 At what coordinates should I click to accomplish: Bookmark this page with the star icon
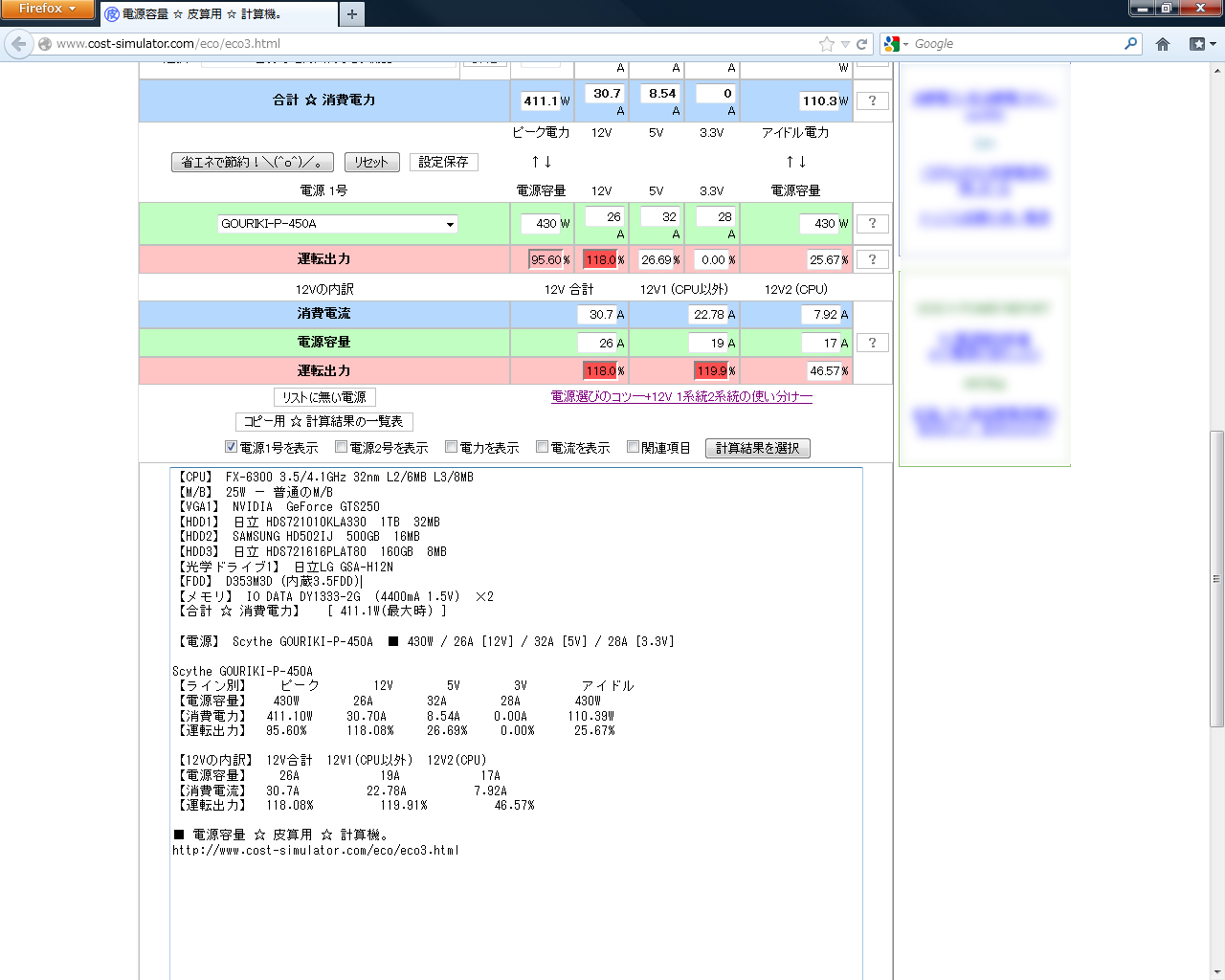(x=827, y=44)
